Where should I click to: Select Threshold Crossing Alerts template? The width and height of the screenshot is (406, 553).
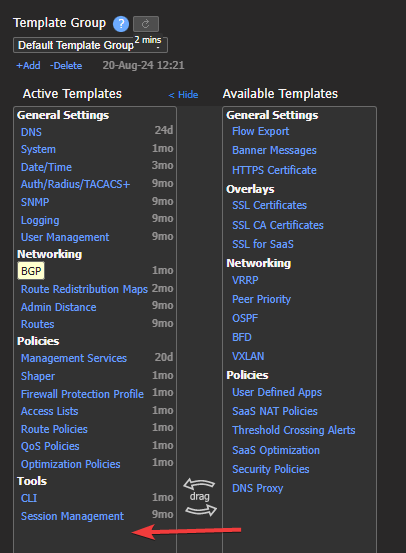point(293,430)
